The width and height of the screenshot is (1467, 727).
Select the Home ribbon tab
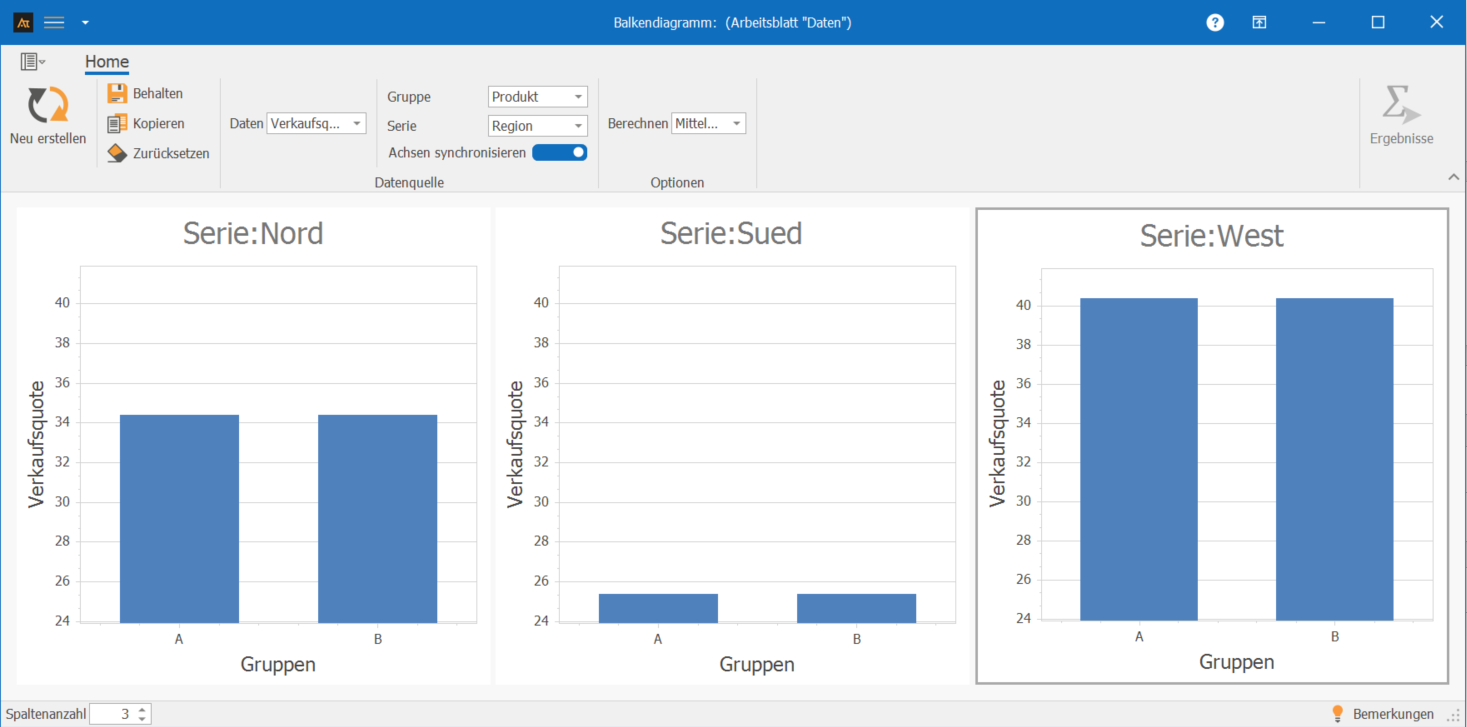(x=107, y=62)
